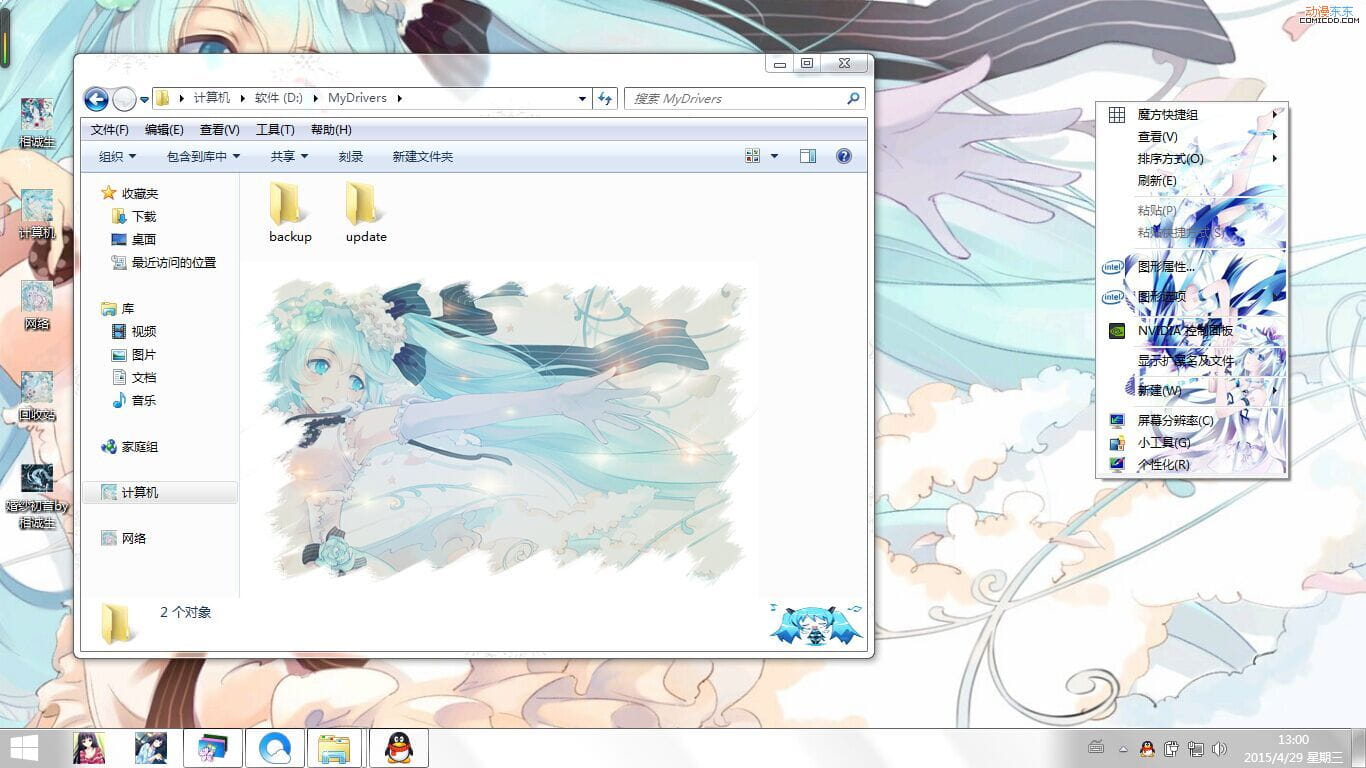Toggle the preview pane in Explorer
1366x768 pixels.
point(808,155)
